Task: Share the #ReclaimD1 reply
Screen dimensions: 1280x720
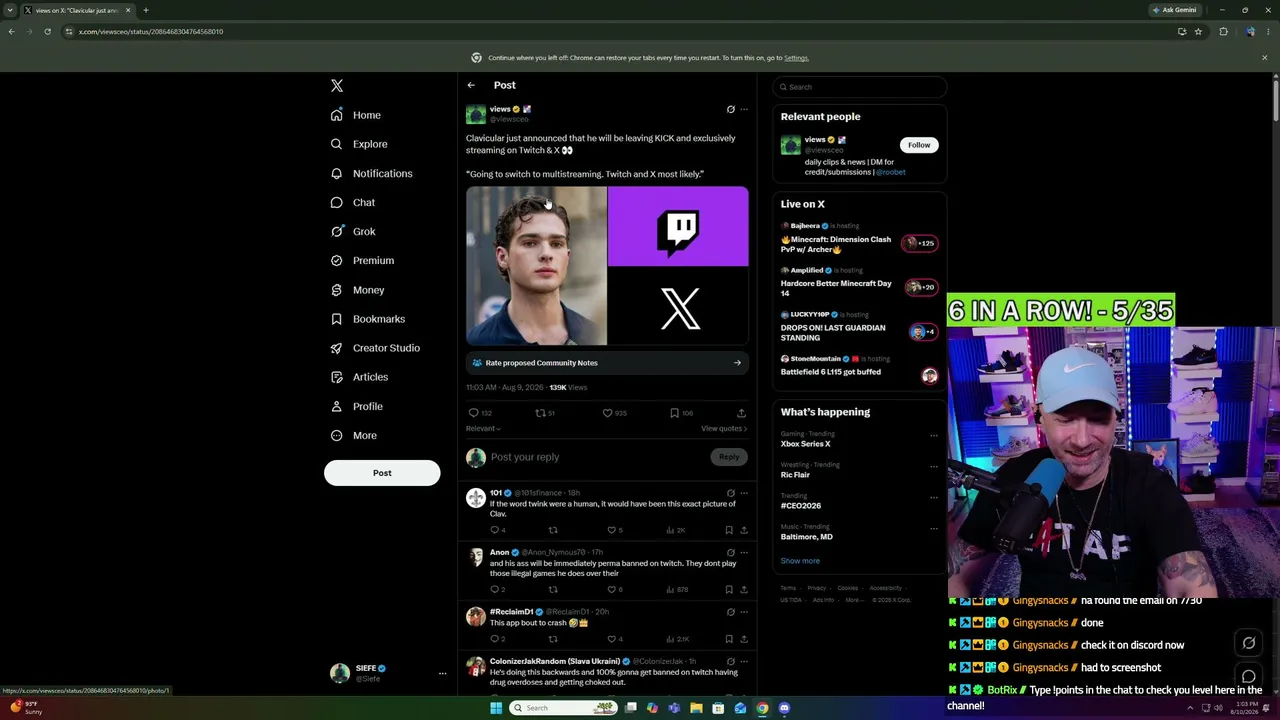Action: pos(742,639)
